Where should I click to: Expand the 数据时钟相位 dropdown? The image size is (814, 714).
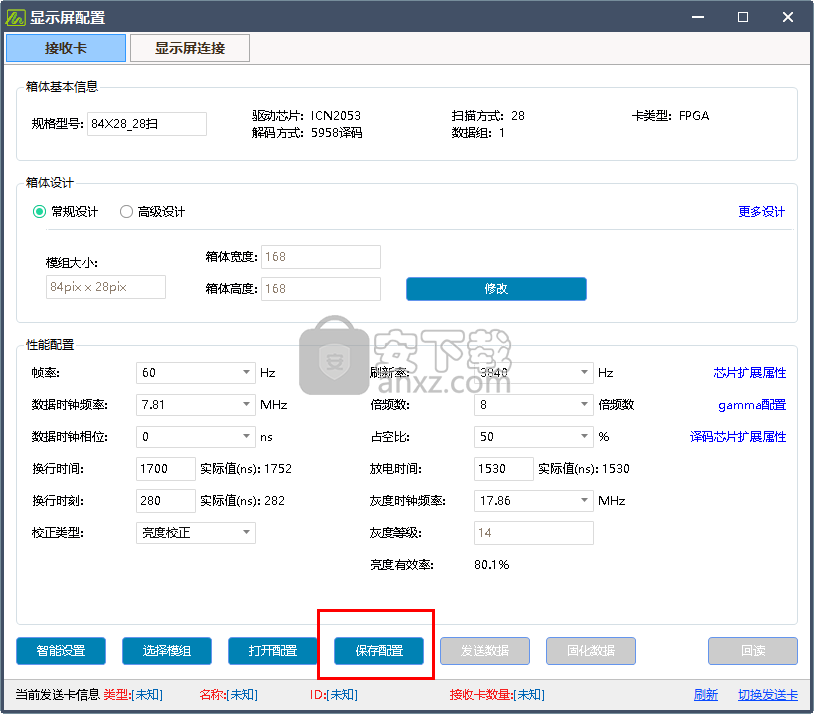pos(196,437)
